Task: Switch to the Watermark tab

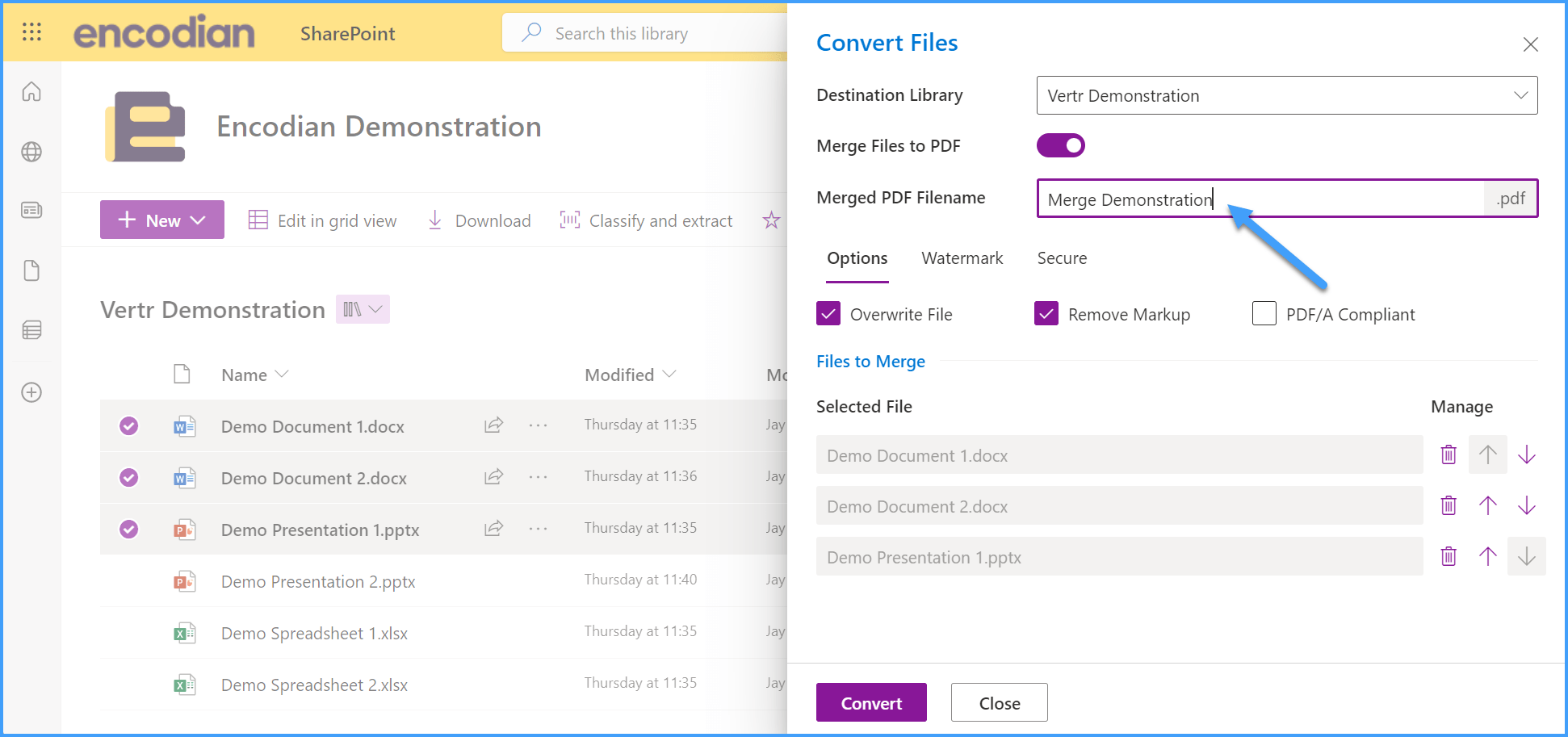Action: point(962,258)
